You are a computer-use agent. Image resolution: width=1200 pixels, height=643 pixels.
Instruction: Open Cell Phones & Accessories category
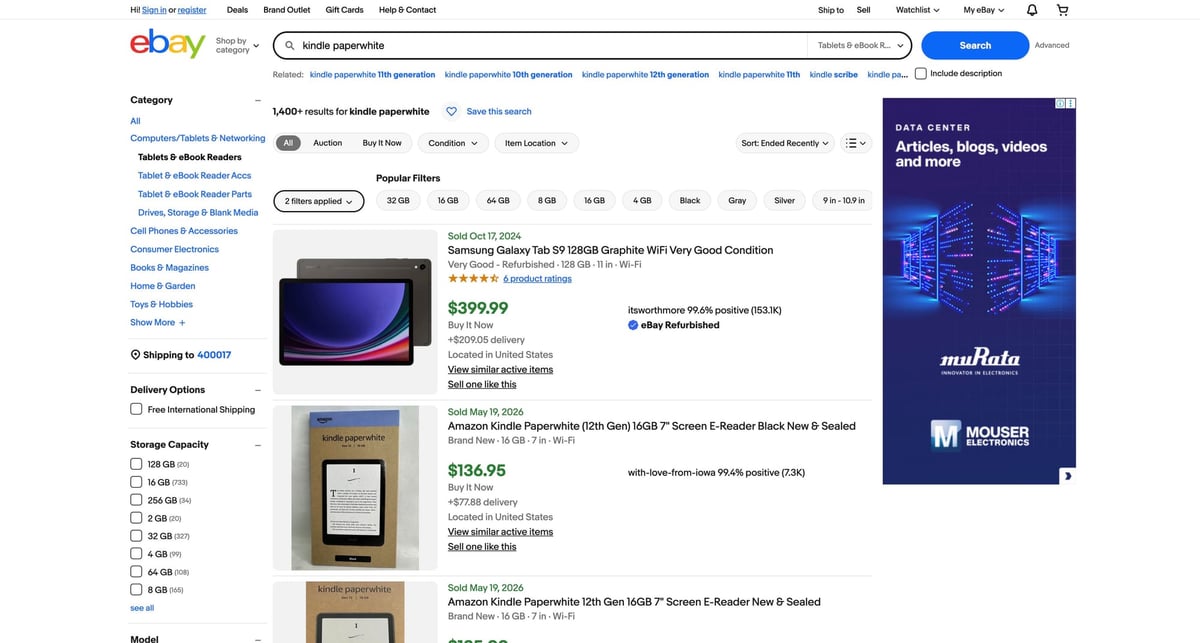point(184,231)
